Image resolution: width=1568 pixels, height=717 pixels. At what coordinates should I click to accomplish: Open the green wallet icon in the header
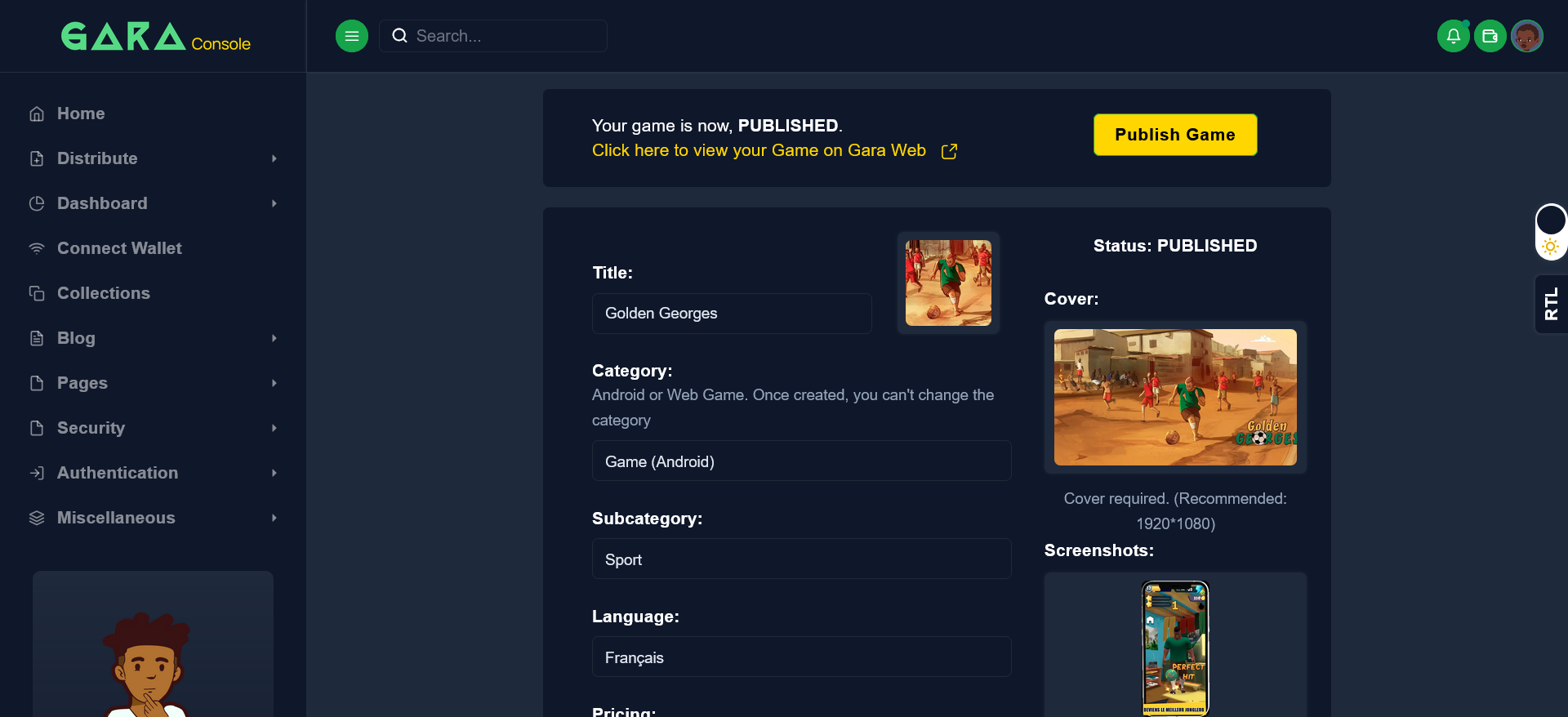coord(1490,36)
